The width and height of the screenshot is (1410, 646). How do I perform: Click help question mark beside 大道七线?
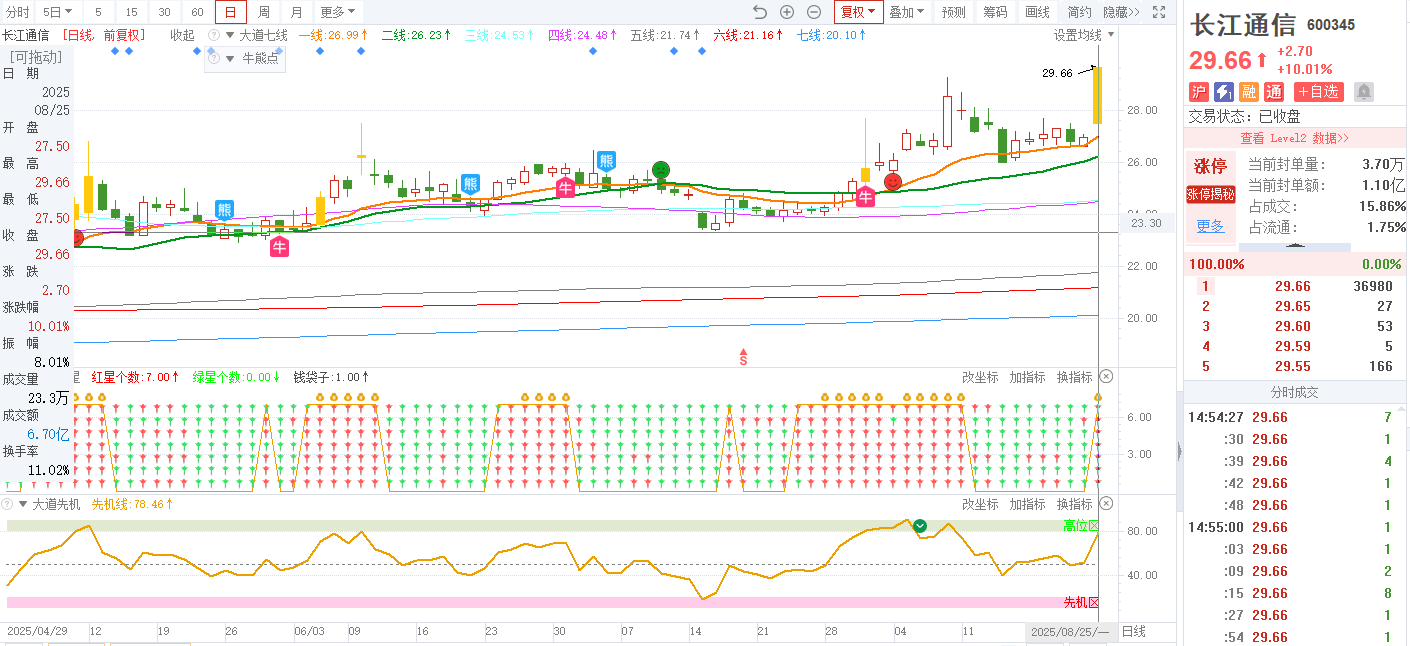pos(213,35)
